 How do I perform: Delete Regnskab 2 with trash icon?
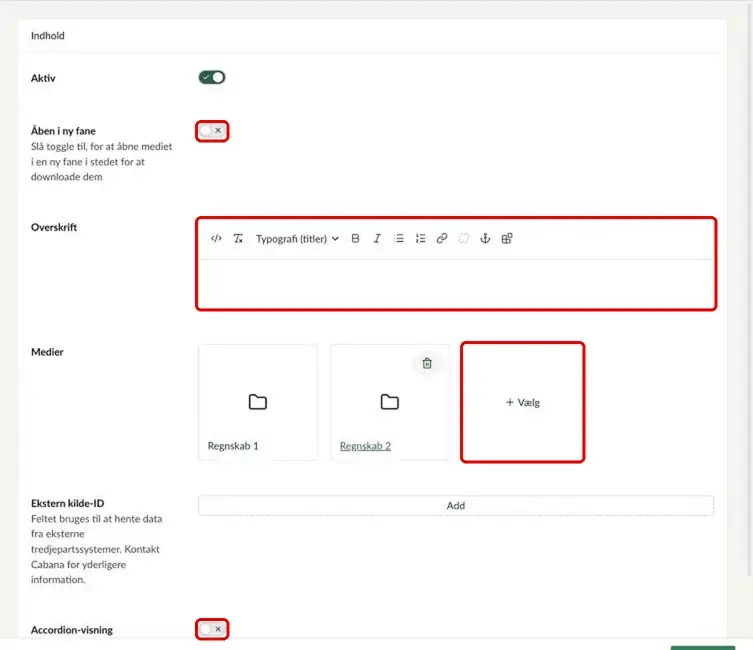[x=427, y=363]
